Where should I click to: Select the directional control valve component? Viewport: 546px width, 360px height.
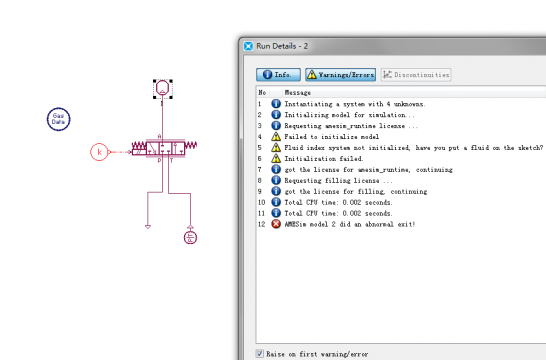click(x=164, y=149)
